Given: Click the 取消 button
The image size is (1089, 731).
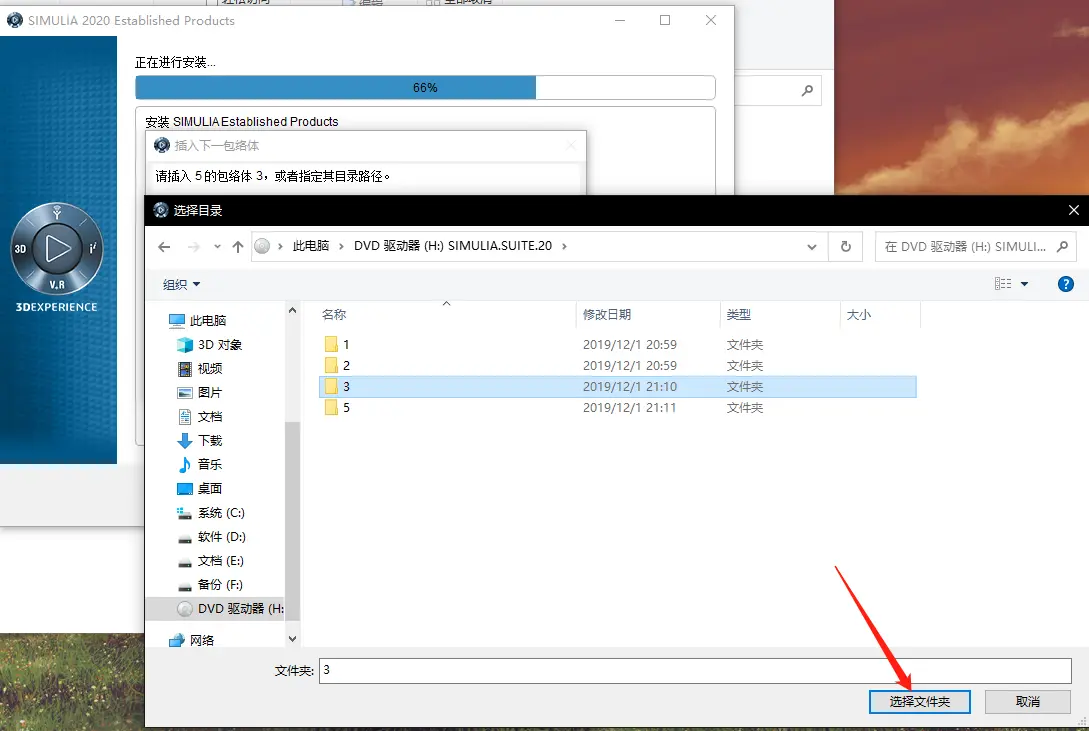Looking at the screenshot, I should 1027,702.
